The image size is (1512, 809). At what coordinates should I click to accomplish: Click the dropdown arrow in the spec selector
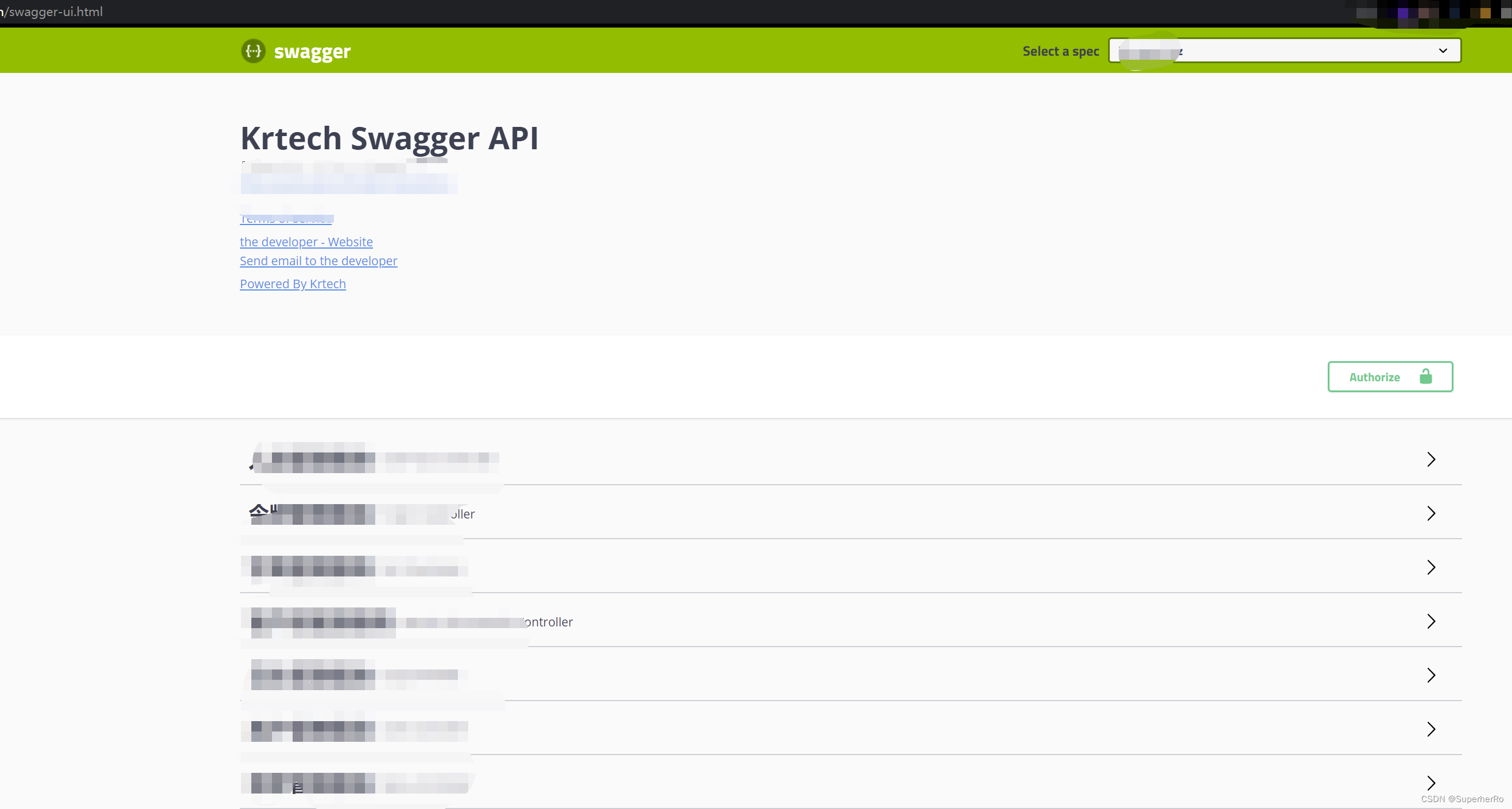click(x=1443, y=51)
